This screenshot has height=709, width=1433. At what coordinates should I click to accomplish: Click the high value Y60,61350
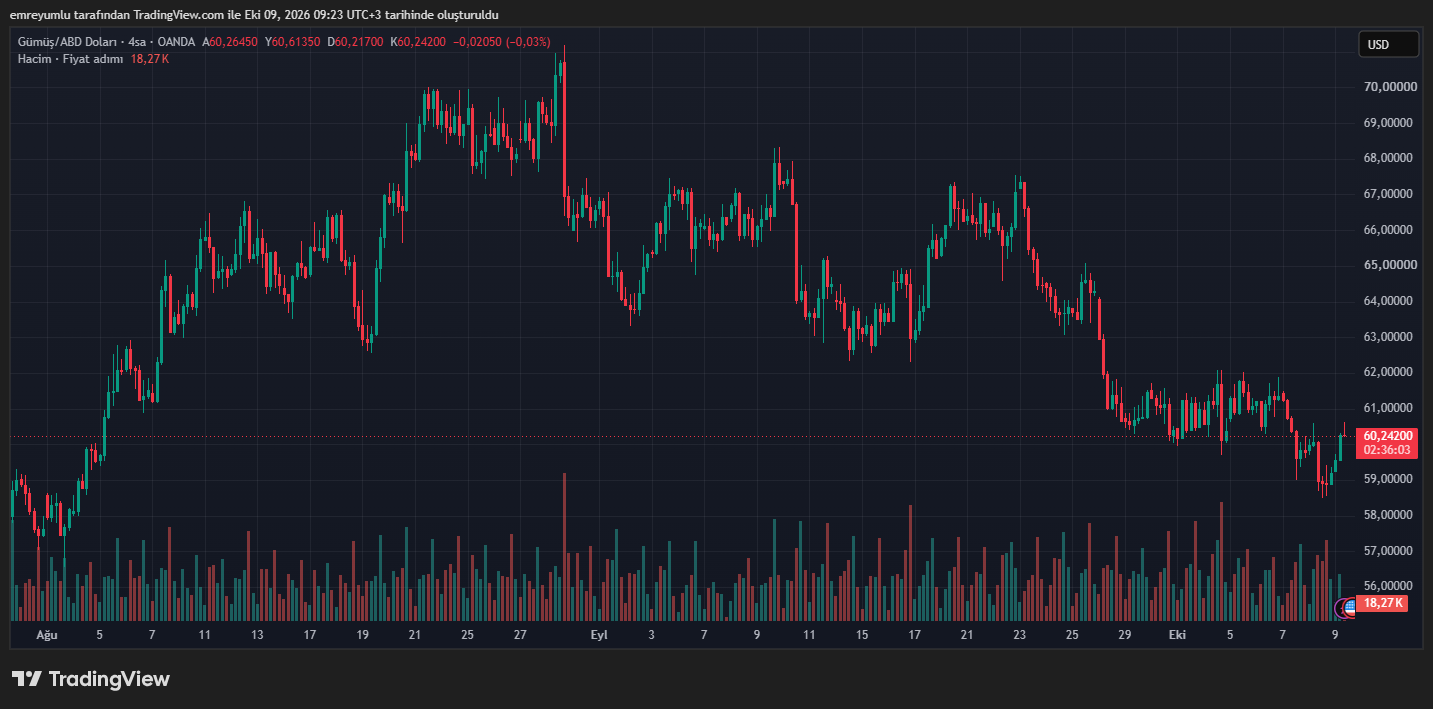click(x=292, y=42)
